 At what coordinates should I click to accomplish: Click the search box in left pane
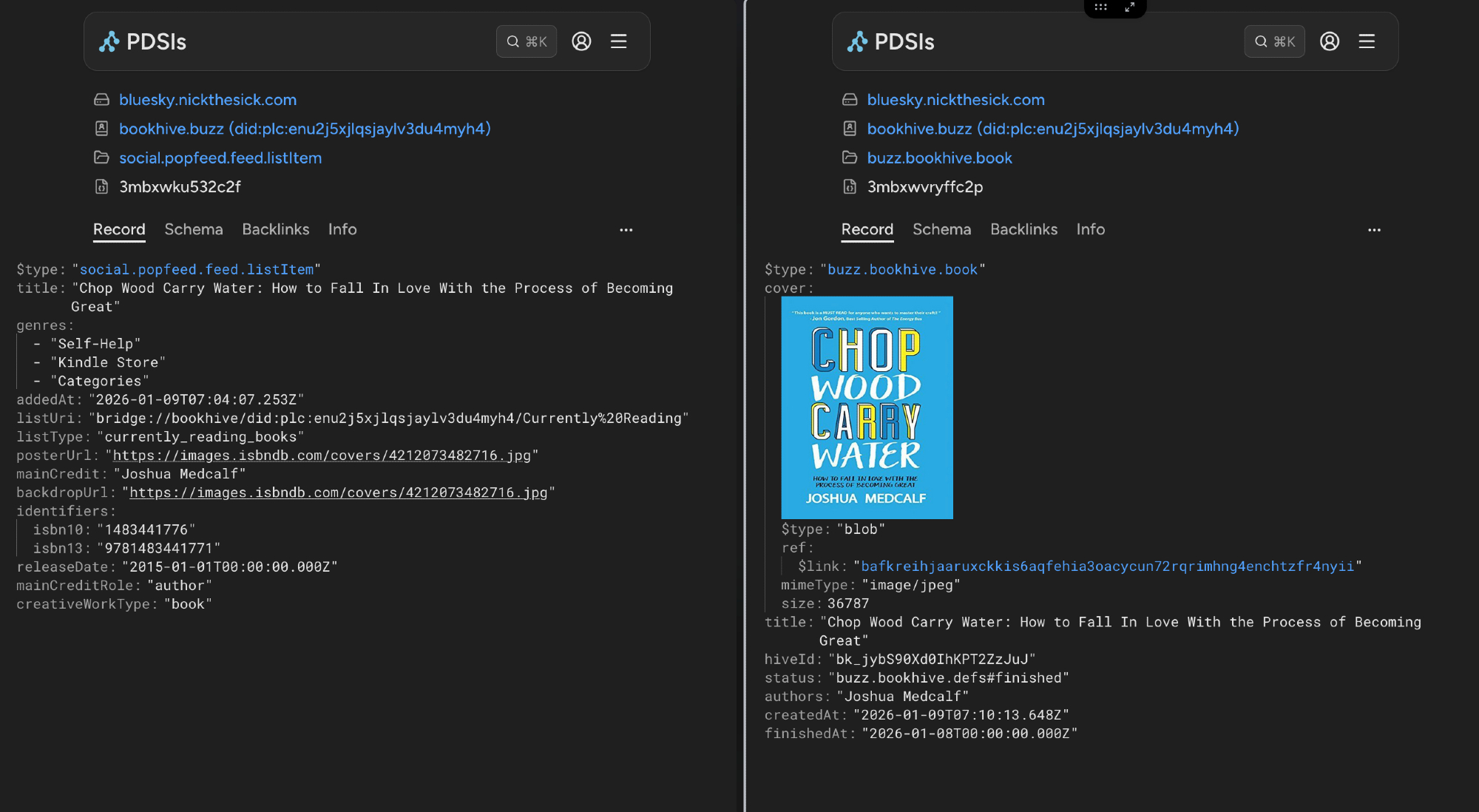526,41
